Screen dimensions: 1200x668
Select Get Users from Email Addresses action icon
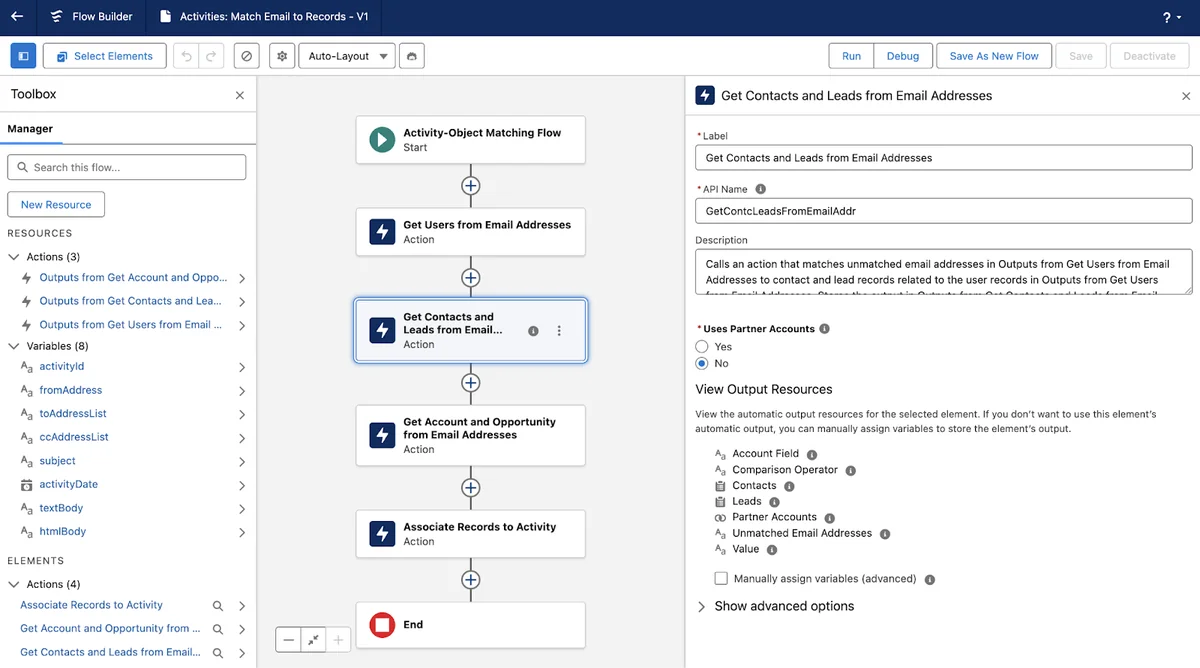coord(382,232)
